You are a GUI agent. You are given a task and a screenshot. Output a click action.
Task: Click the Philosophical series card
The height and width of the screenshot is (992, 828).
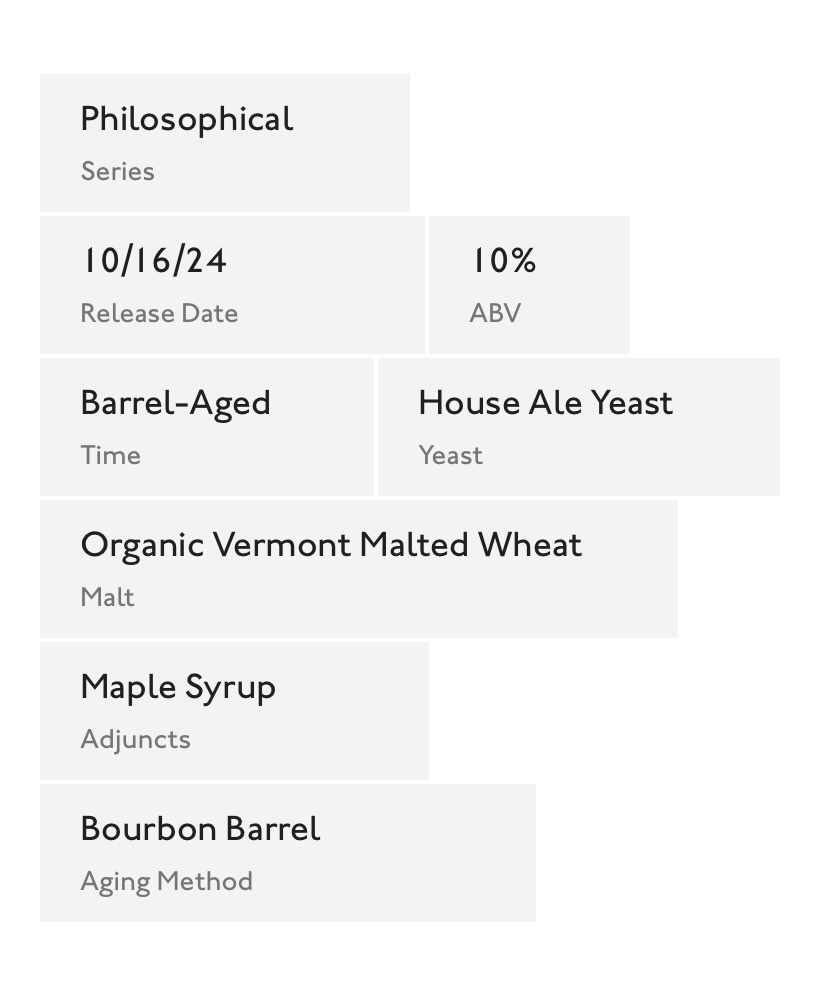(225, 143)
